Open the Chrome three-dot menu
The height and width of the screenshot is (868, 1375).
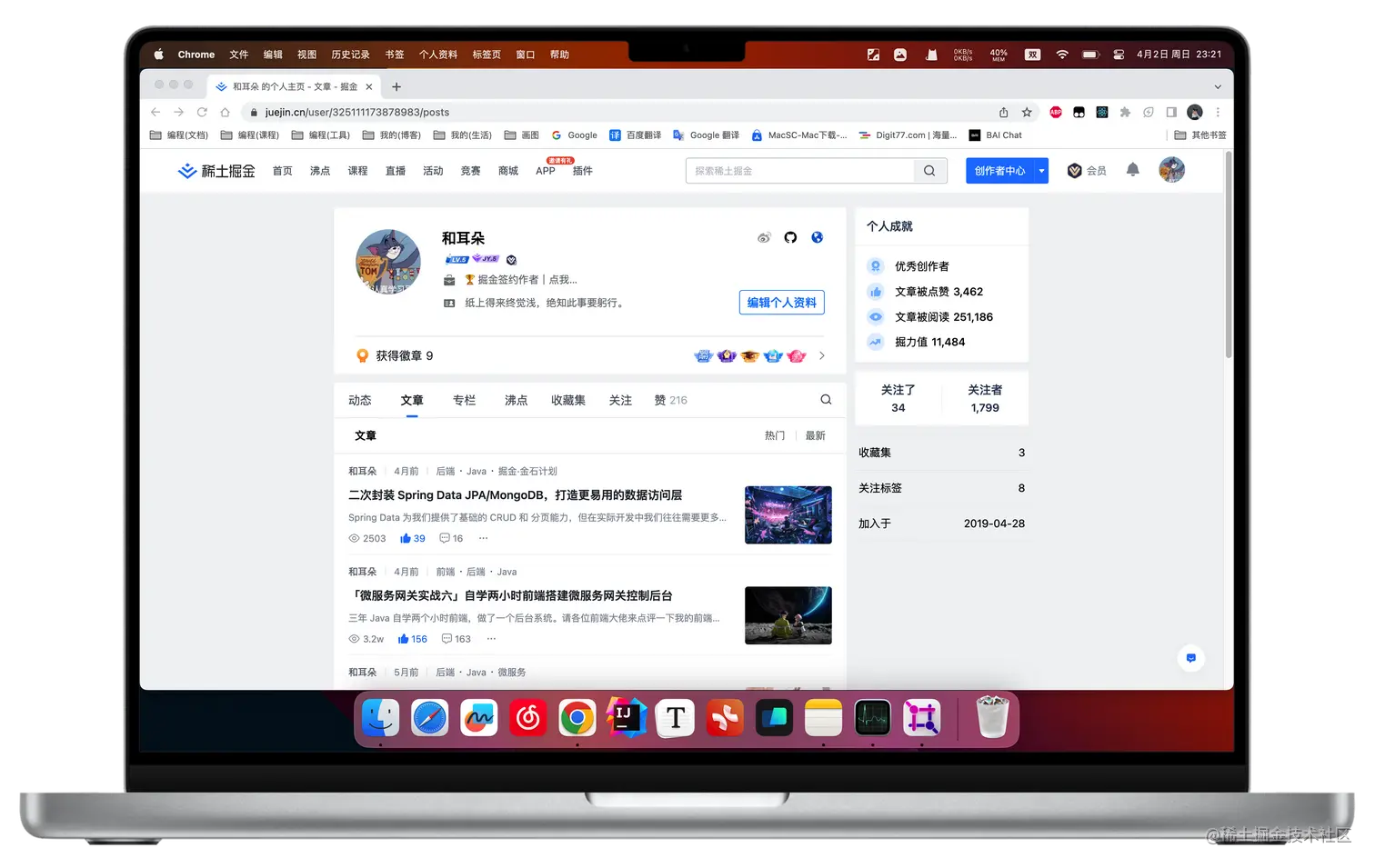pos(1218,113)
